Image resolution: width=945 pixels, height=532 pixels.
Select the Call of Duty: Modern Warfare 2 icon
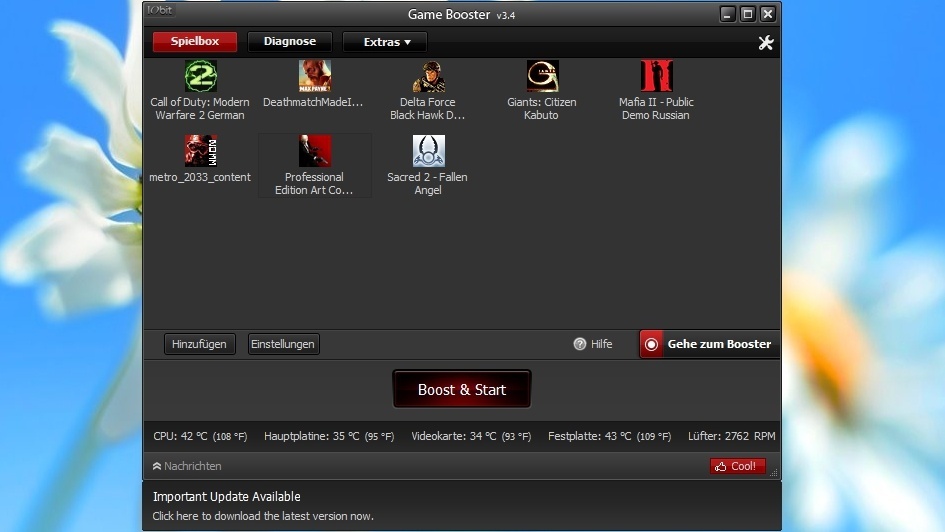point(200,77)
